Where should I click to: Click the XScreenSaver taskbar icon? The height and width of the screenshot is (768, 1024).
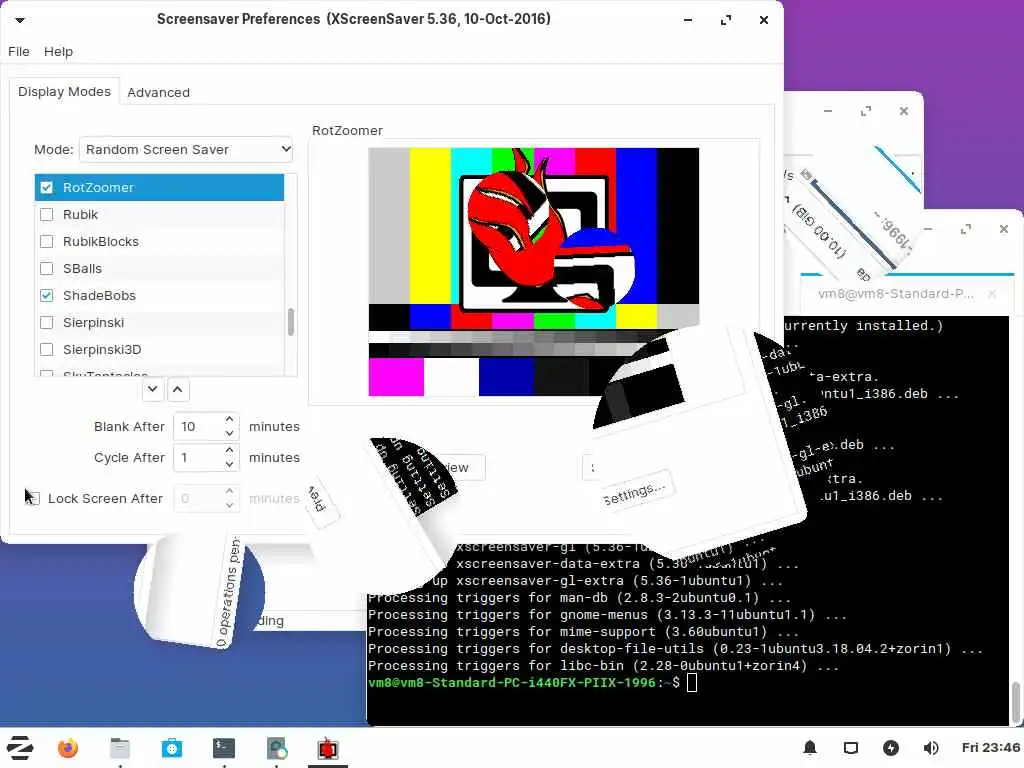(328, 748)
